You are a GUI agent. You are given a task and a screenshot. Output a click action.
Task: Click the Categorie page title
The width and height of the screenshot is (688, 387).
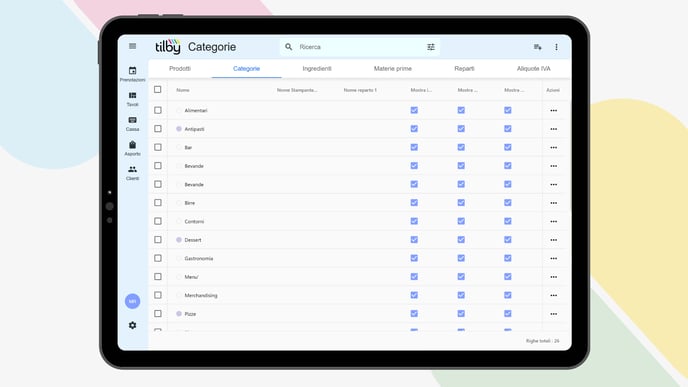[212, 47]
